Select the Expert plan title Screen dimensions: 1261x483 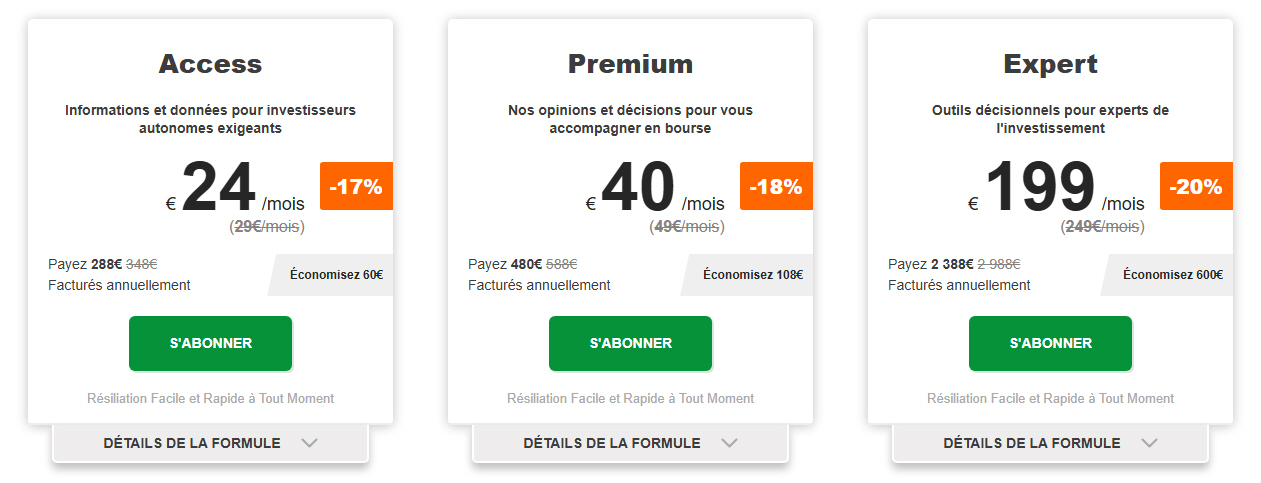pyautogui.click(x=1050, y=64)
